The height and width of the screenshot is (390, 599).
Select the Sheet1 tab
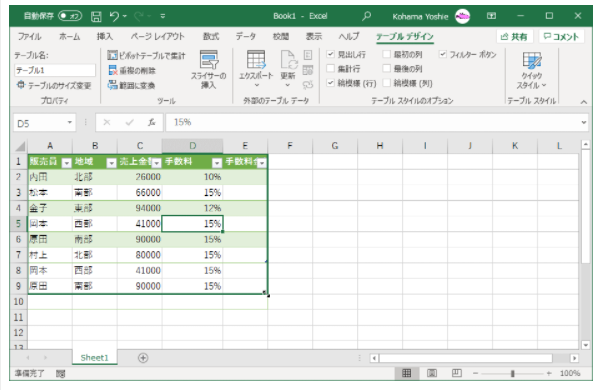pos(94,358)
